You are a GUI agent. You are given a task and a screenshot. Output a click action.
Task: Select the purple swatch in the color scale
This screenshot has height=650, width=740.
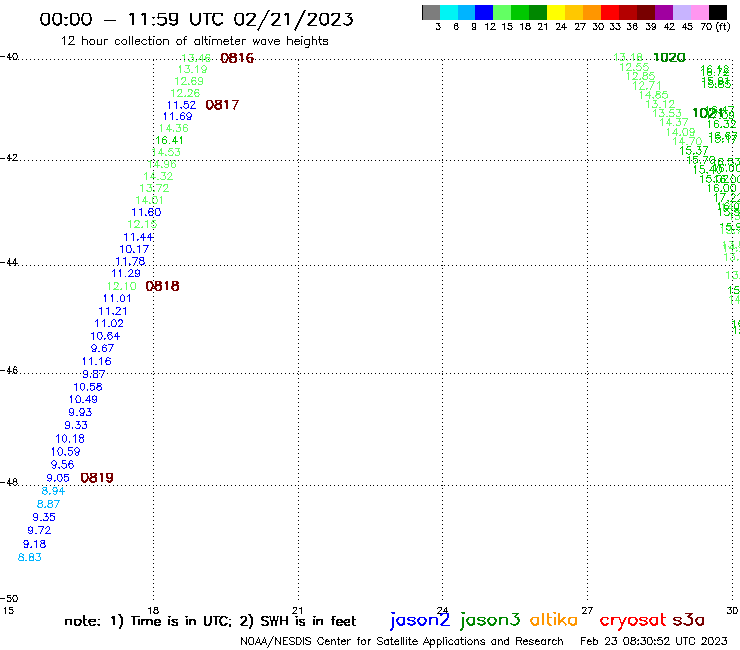click(664, 12)
